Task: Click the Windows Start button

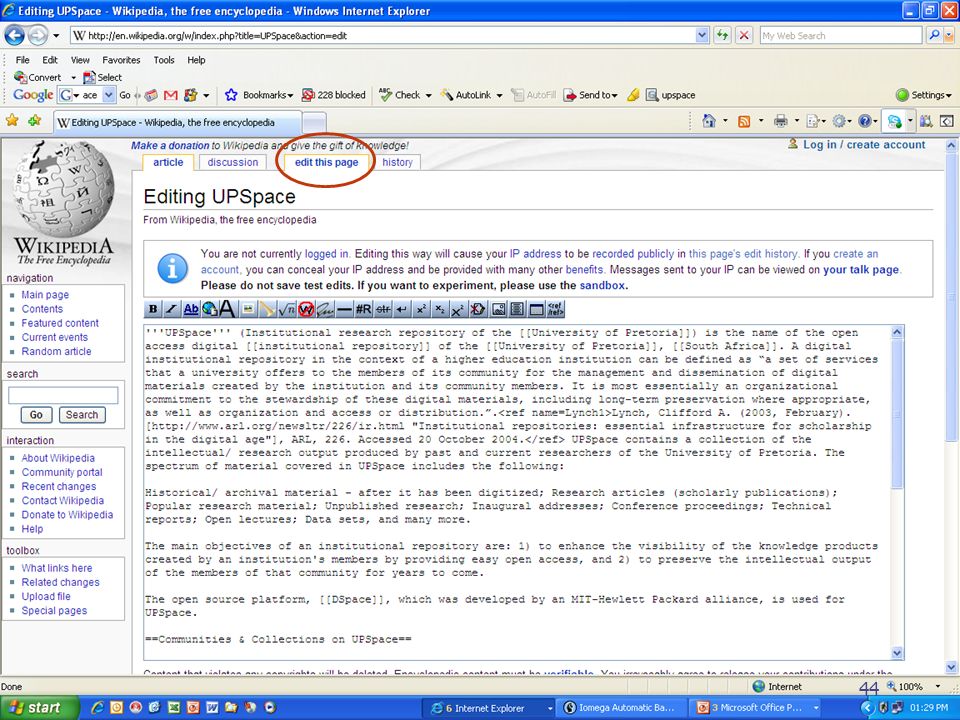Action: [39, 708]
